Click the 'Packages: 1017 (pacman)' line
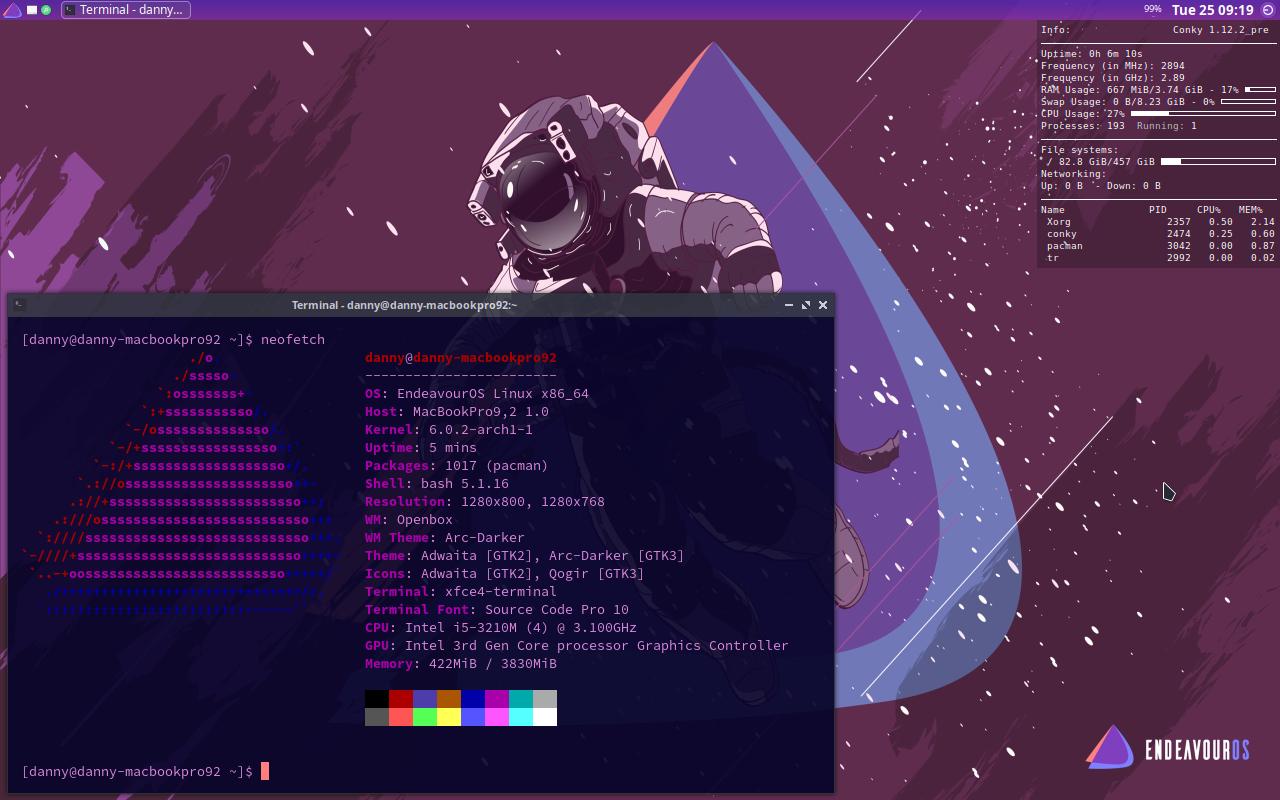This screenshot has width=1280, height=800. [457, 465]
